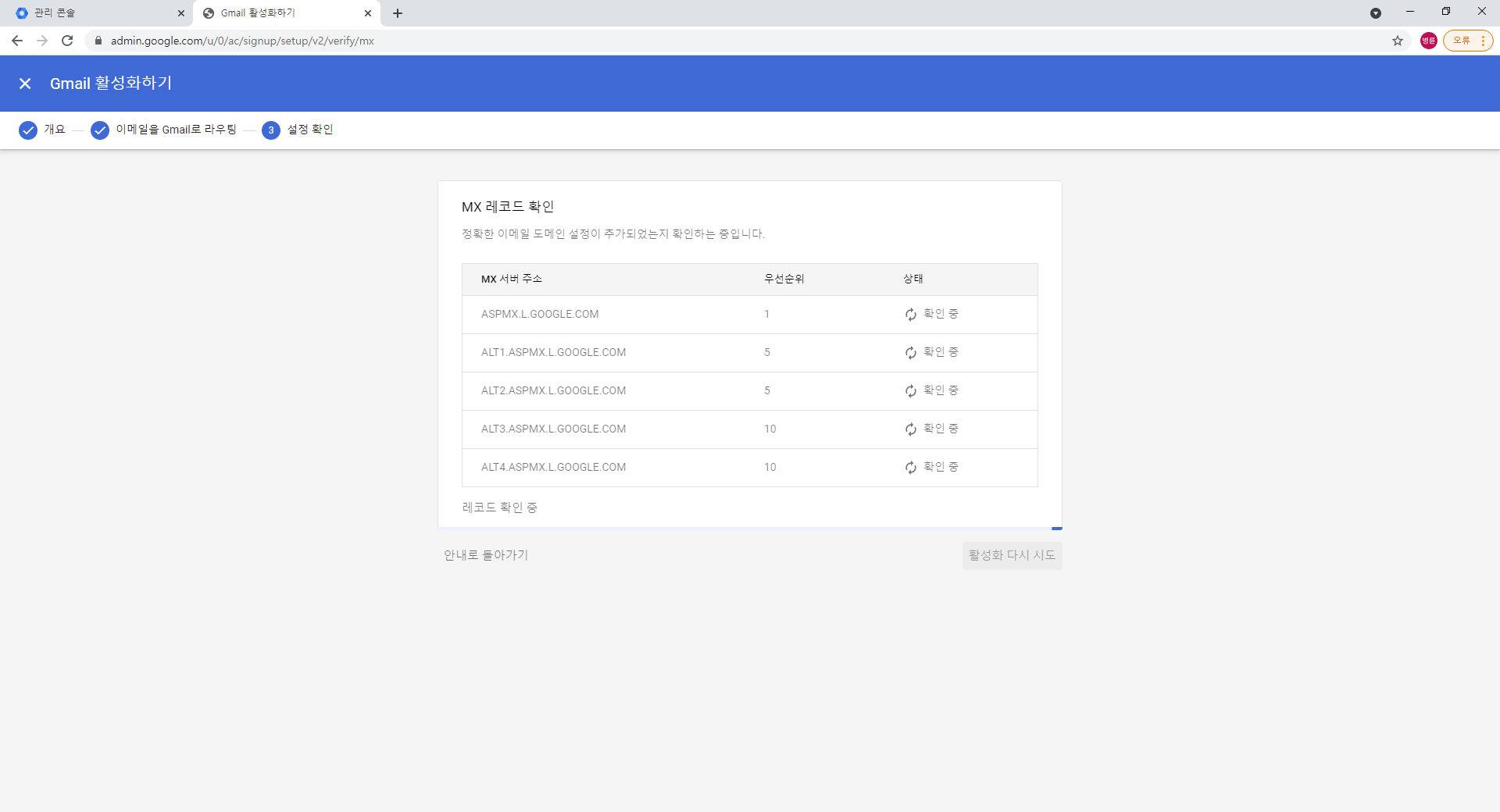Click 안내로 돌아가기 link
This screenshot has height=812, width=1500.
pos(486,555)
